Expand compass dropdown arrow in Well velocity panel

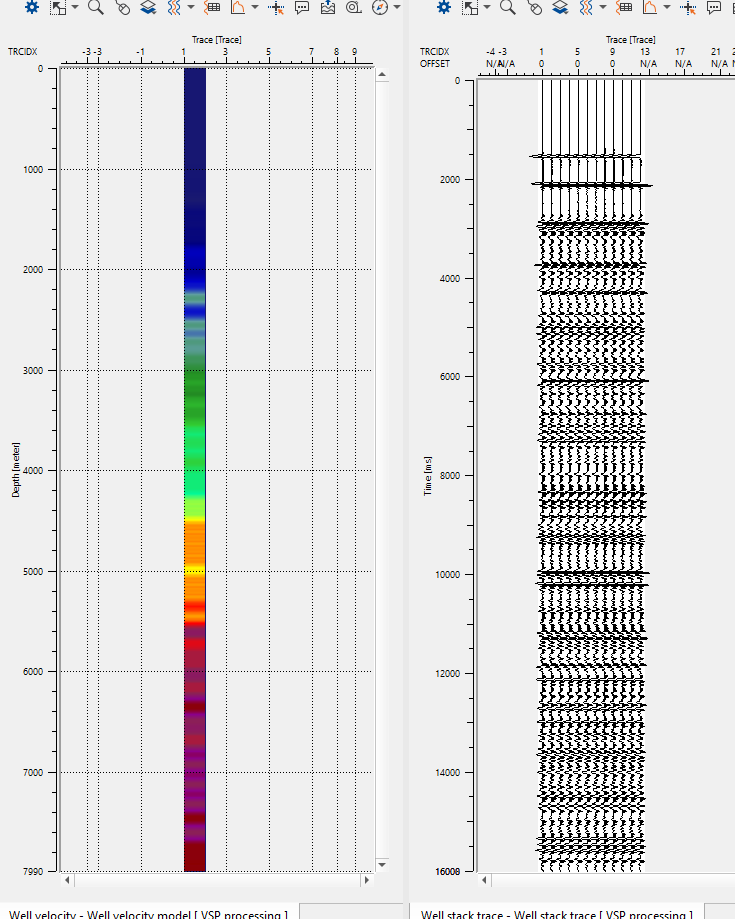coord(397,8)
